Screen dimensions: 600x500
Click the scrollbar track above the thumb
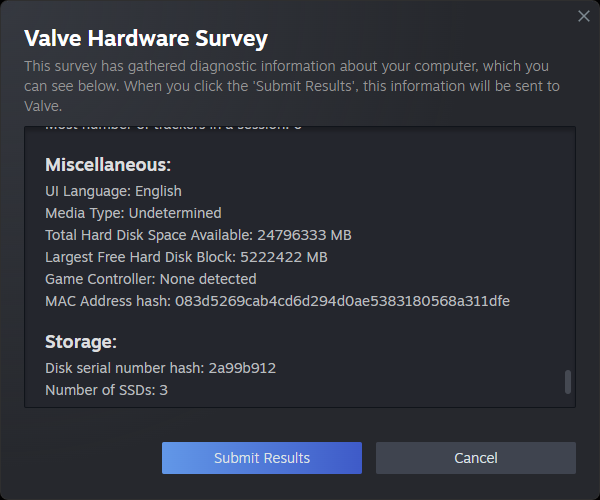[x=568, y=250]
